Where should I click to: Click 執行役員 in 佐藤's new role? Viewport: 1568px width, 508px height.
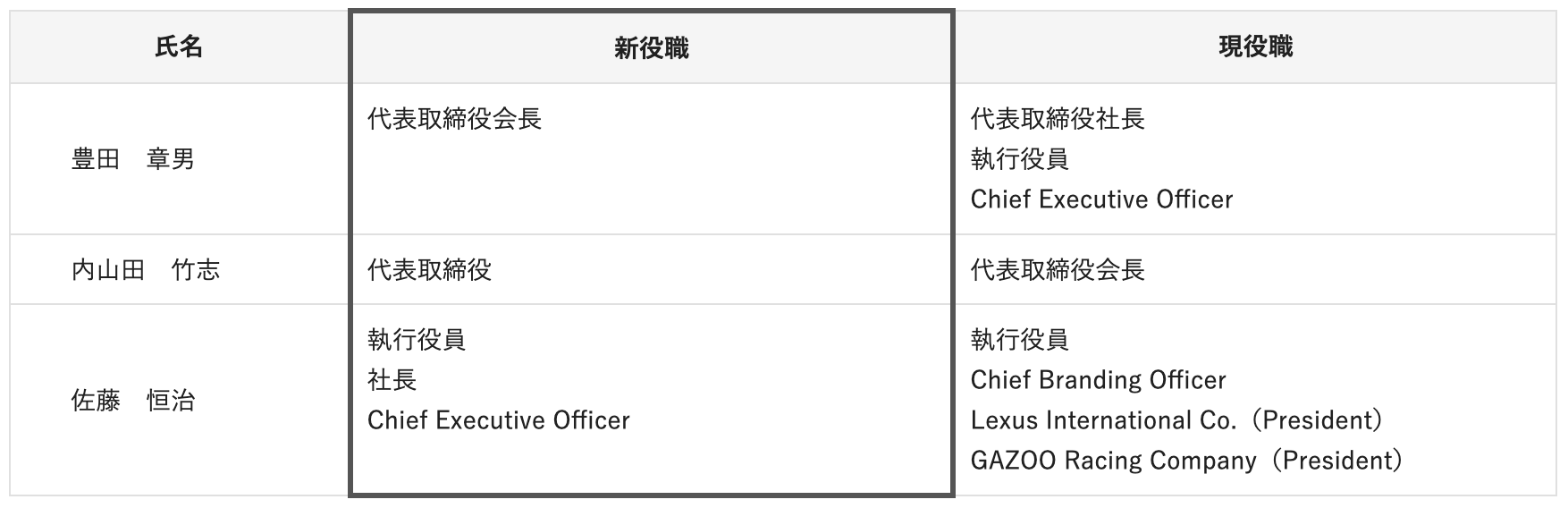click(417, 340)
